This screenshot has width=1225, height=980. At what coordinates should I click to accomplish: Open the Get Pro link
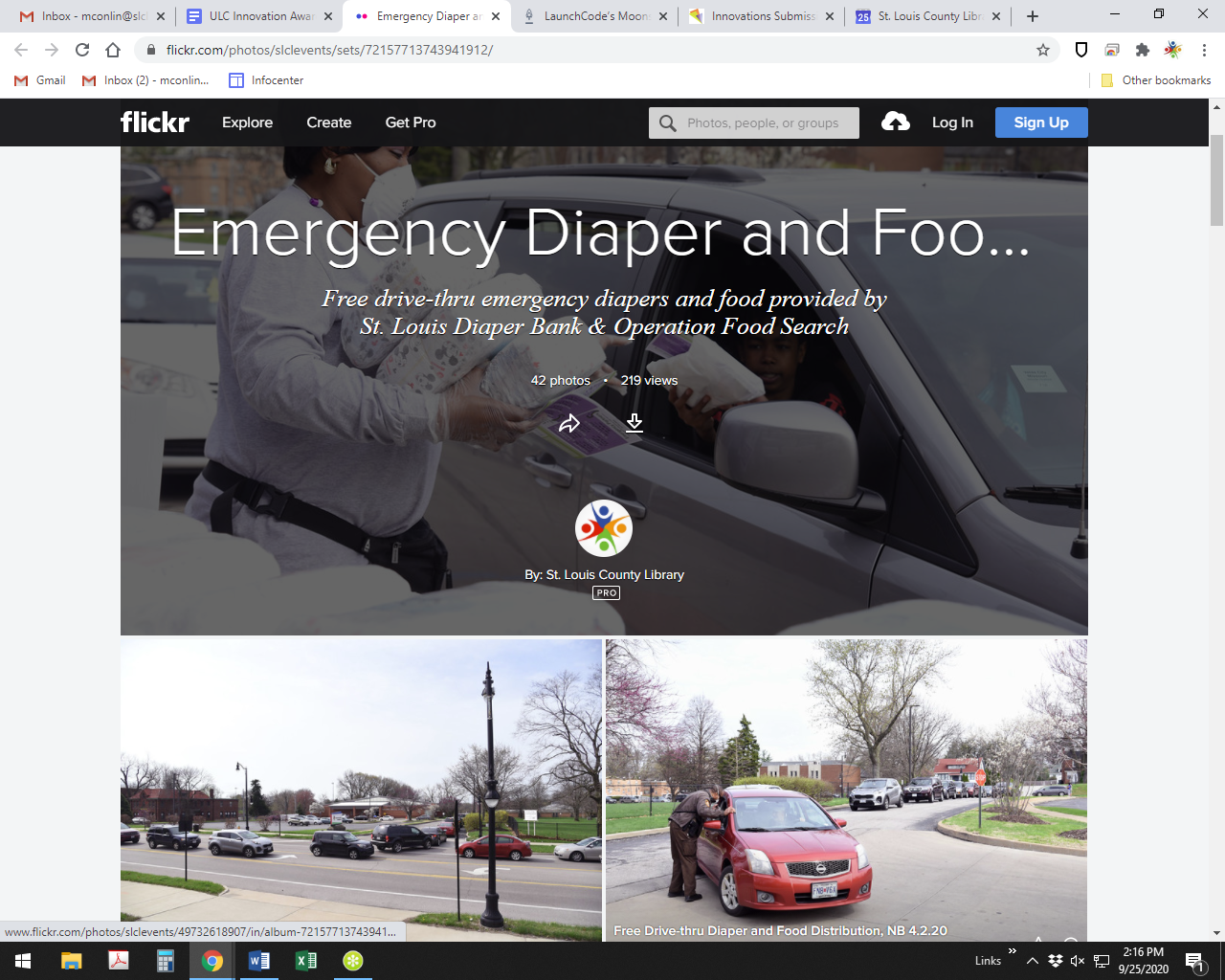[x=411, y=122]
